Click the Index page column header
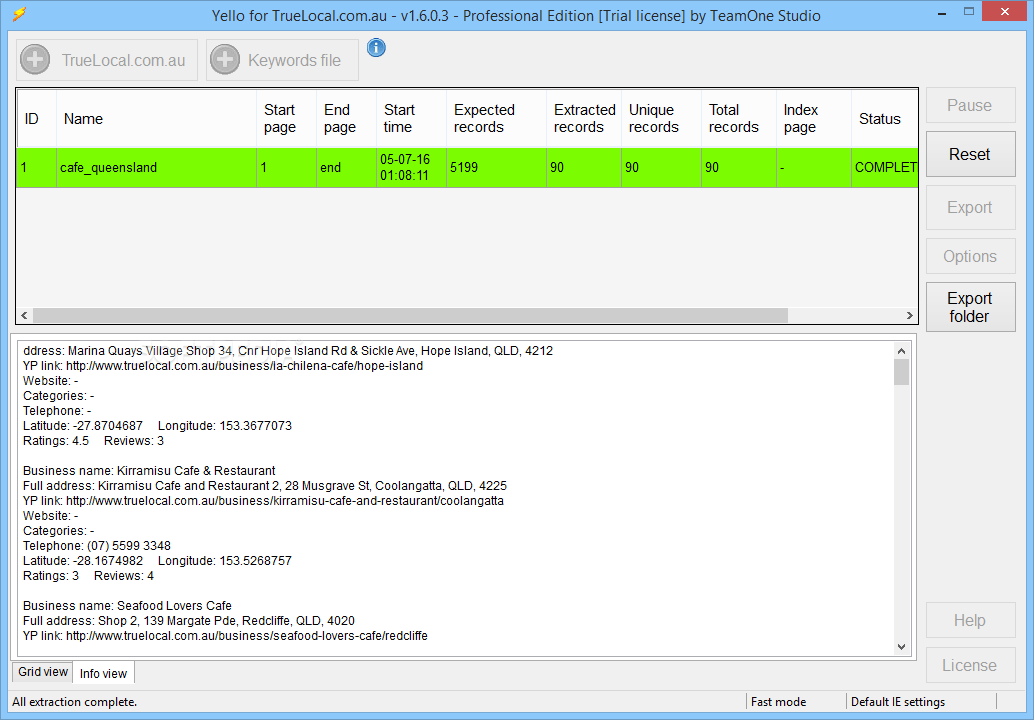The width and height of the screenshot is (1034, 720). click(813, 119)
